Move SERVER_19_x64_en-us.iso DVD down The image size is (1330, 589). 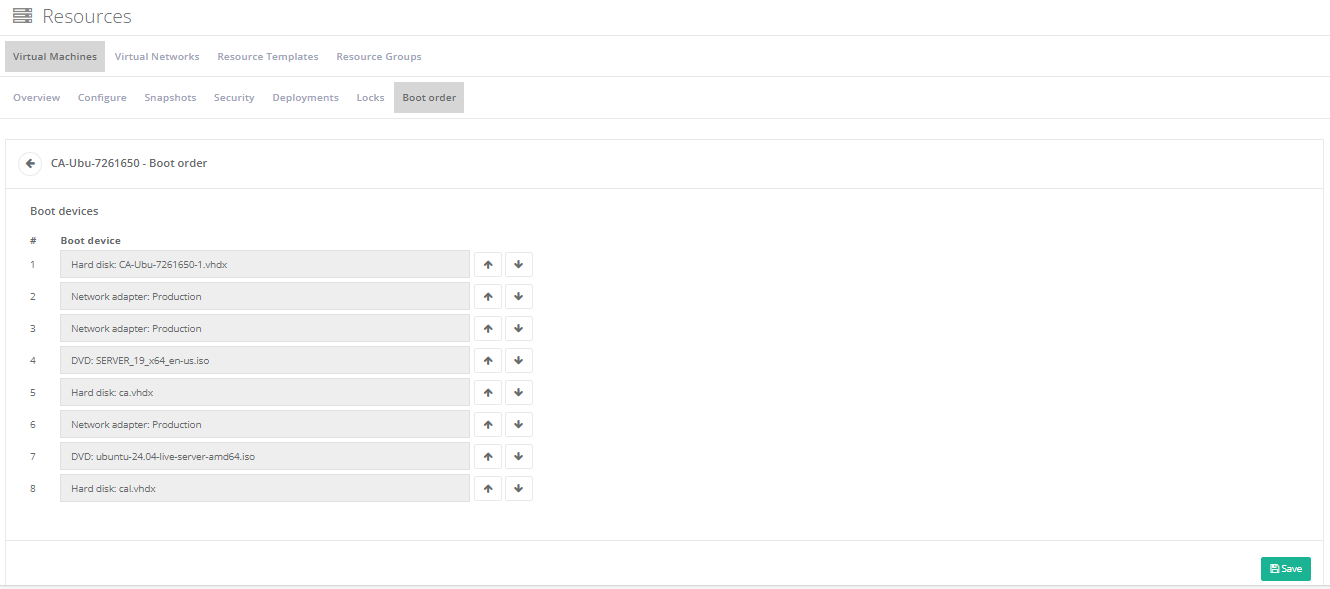pos(519,361)
